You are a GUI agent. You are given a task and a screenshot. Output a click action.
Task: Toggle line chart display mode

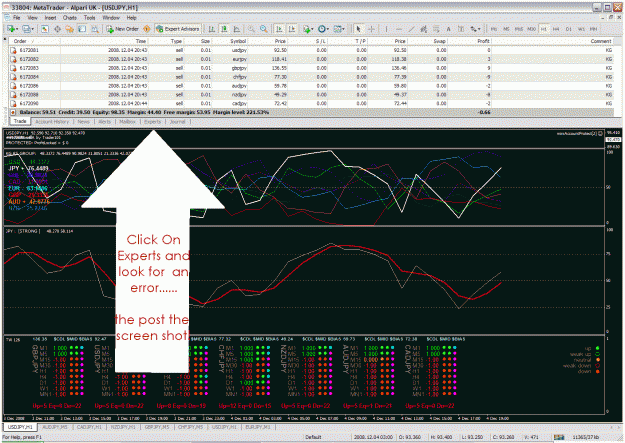(x=237, y=29)
